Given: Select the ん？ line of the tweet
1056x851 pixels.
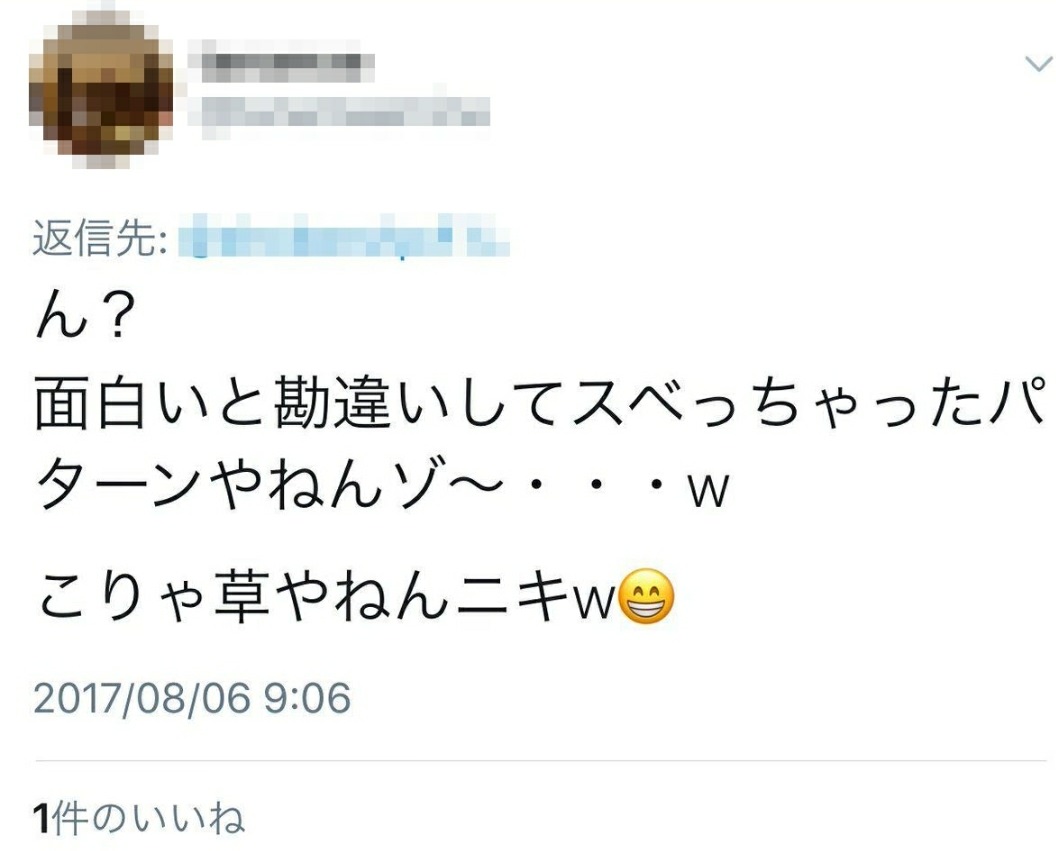Looking at the screenshot, I should (x=81, y=318).
